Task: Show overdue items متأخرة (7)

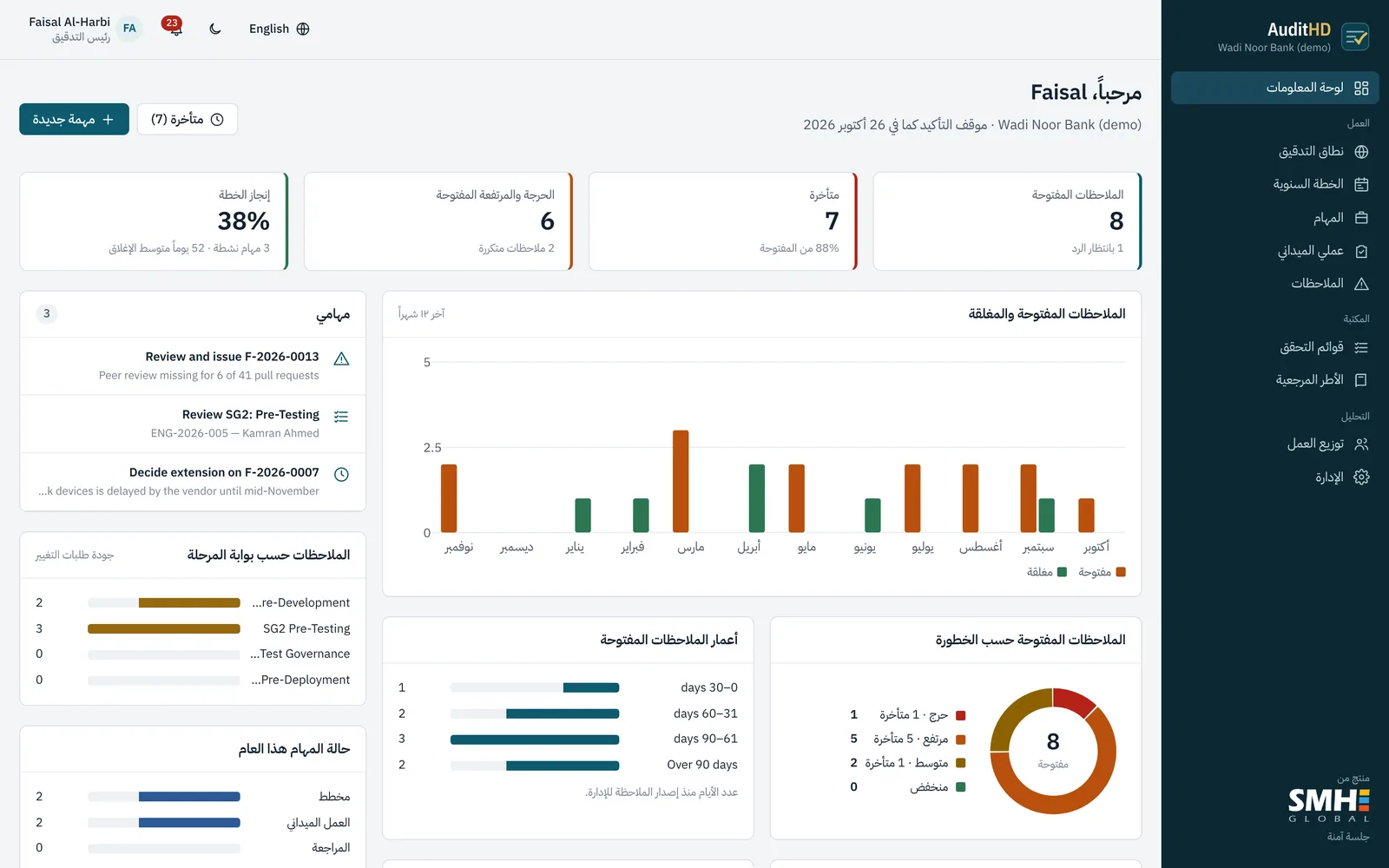Action: [188, 119]
